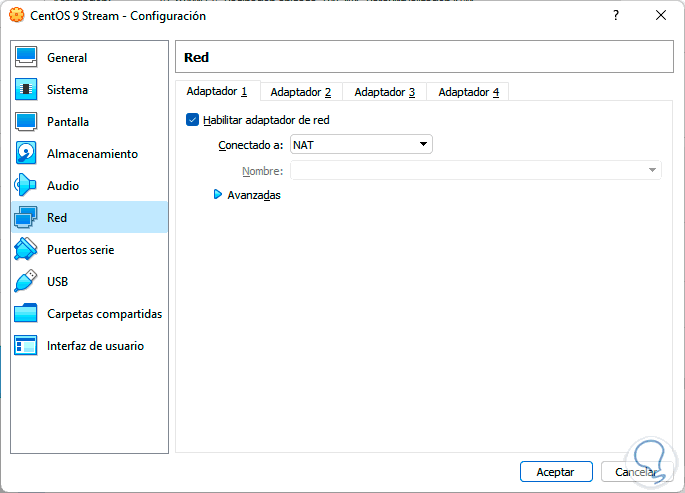The image size is (685, 493).
Task: Click the help question mark button
Action: [616, 16]
